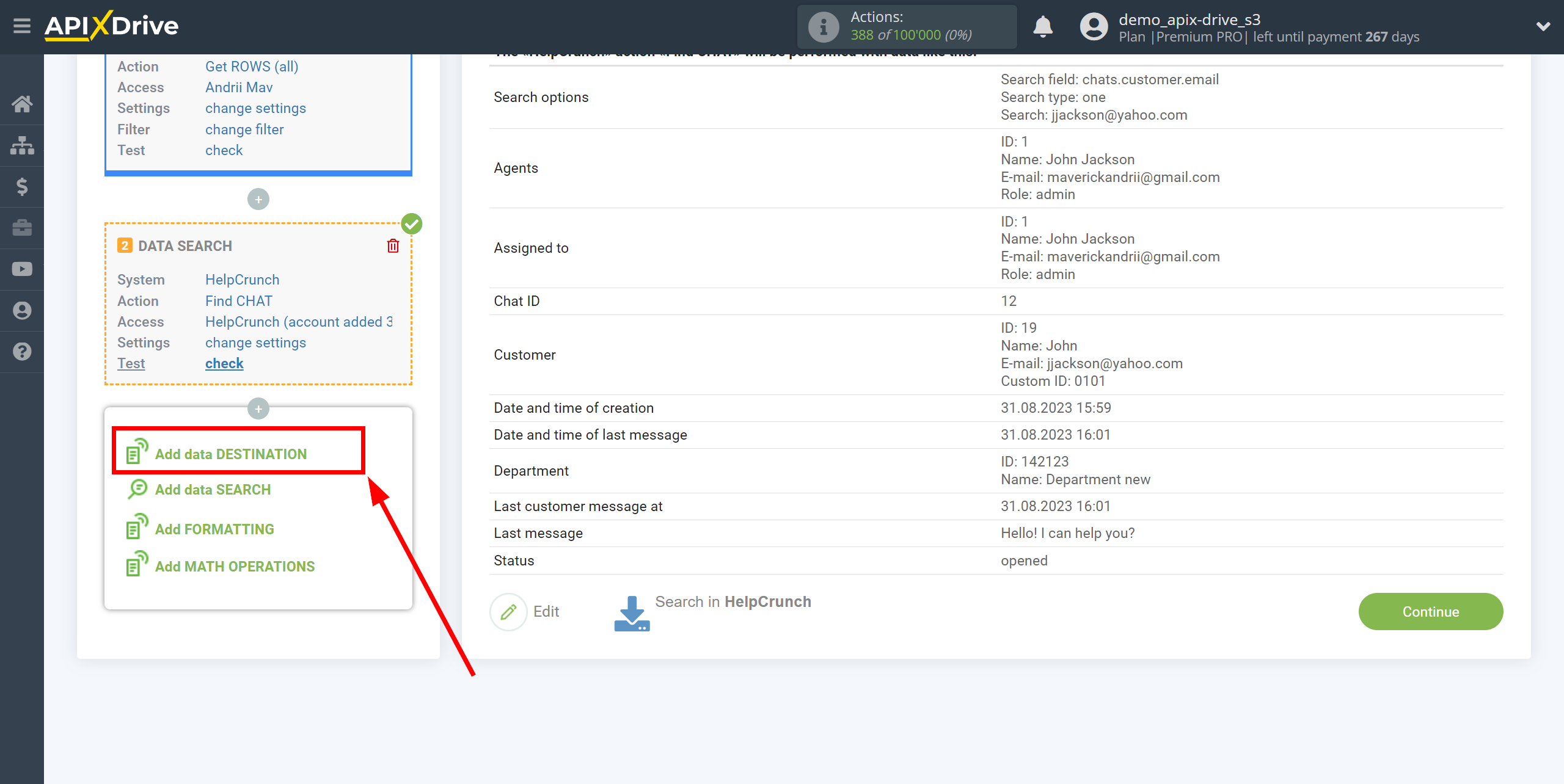Click the user avatar icon
The height and width of the screenshot is (784, 1564).
pos(1094,27)
